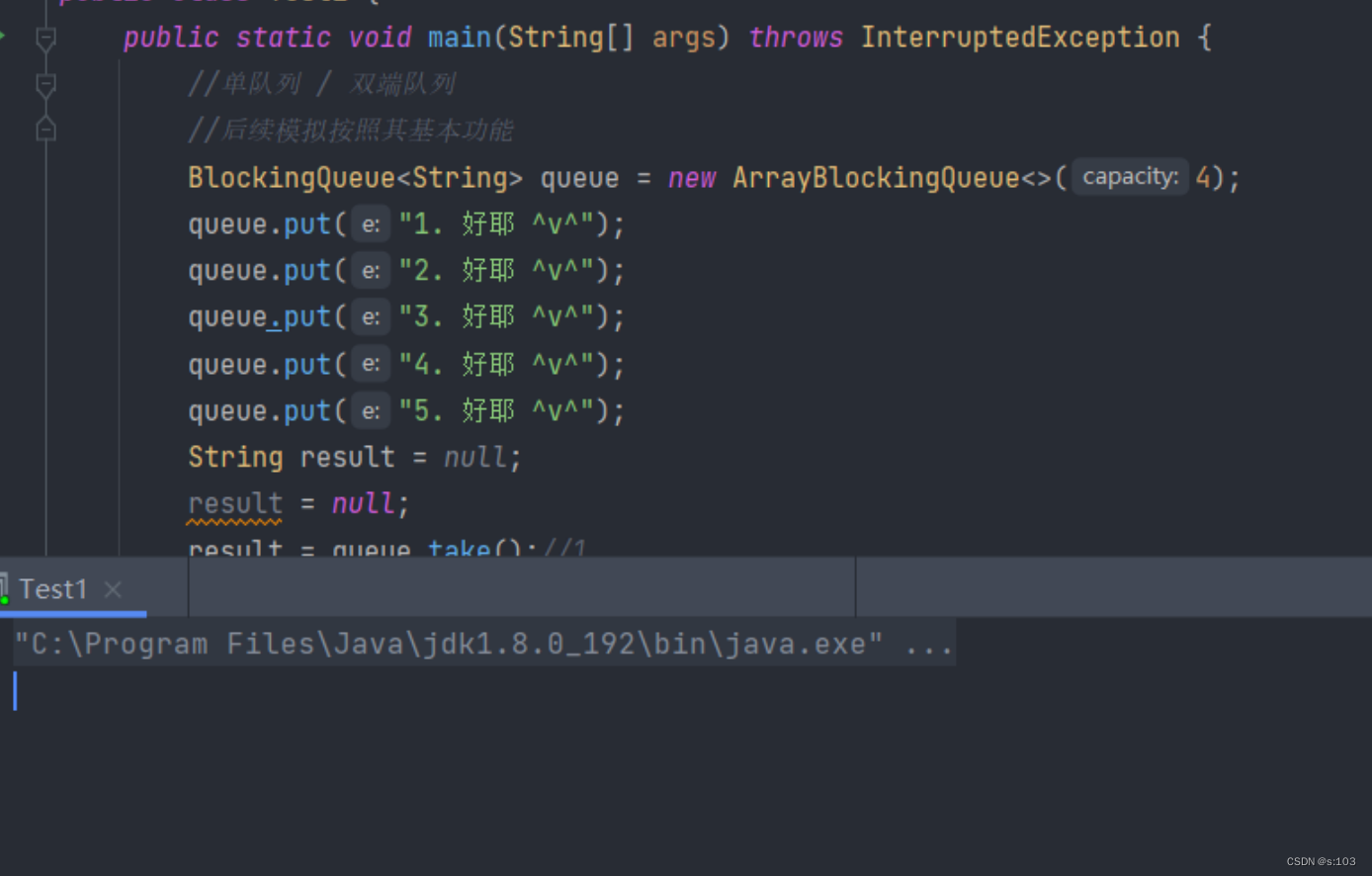Click the comment //单队列 / 双端队列
The width and height of the screenshot is (1372, 876).
(322, 84)
